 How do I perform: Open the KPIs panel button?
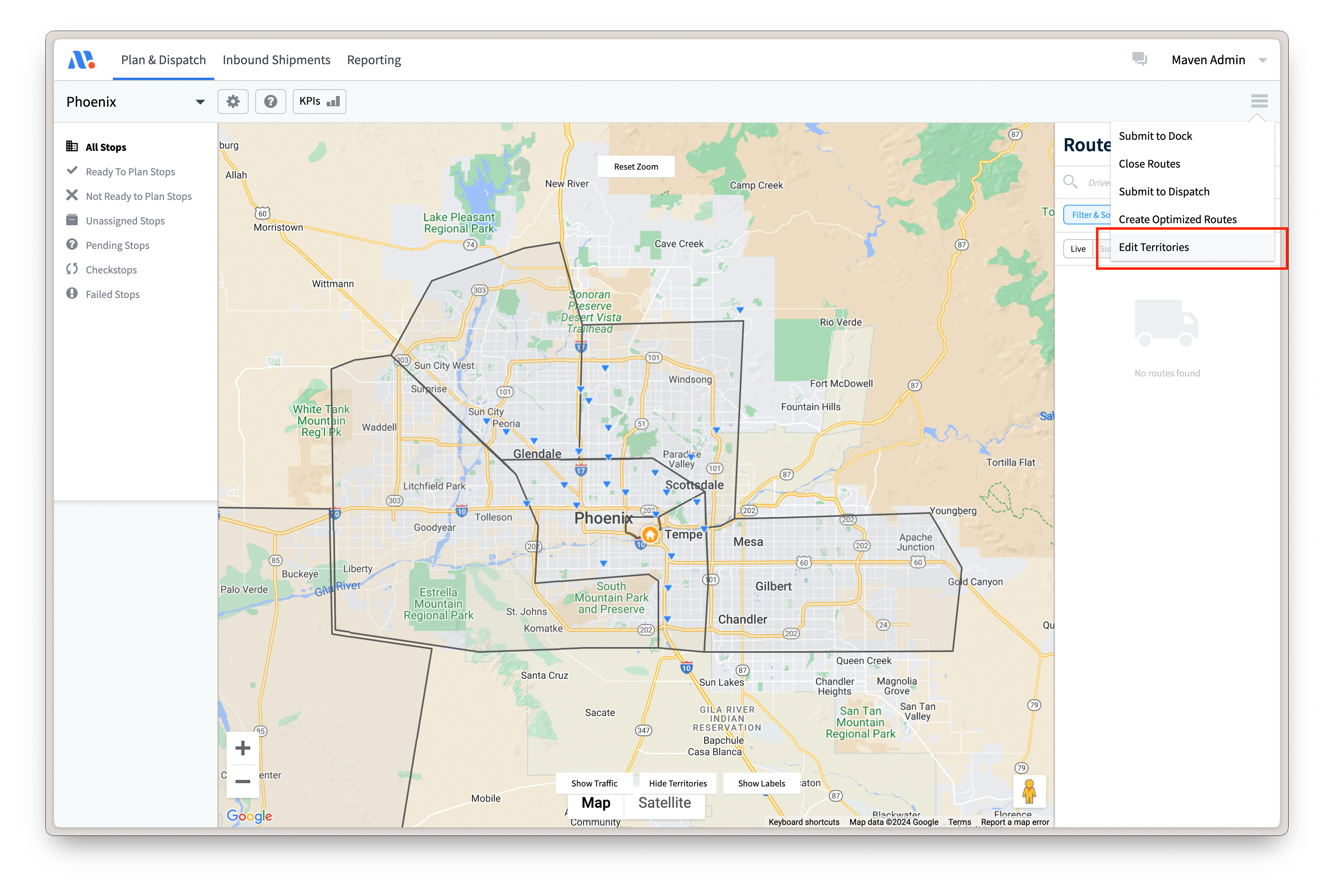319,101
